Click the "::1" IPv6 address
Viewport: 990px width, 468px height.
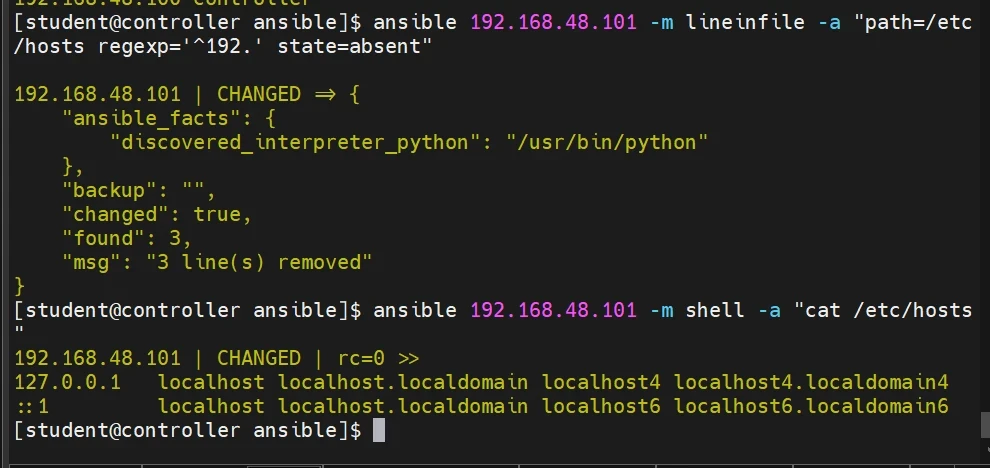click(x=32, y=406)
